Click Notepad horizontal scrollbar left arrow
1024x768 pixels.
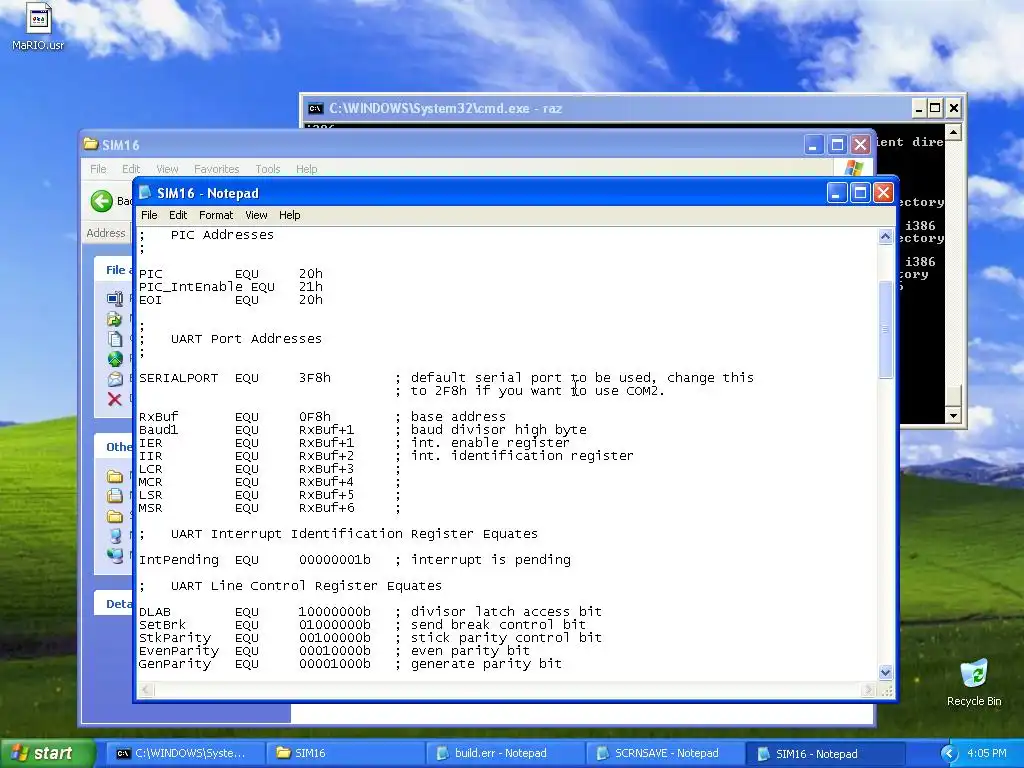click(x=146, y=690)
